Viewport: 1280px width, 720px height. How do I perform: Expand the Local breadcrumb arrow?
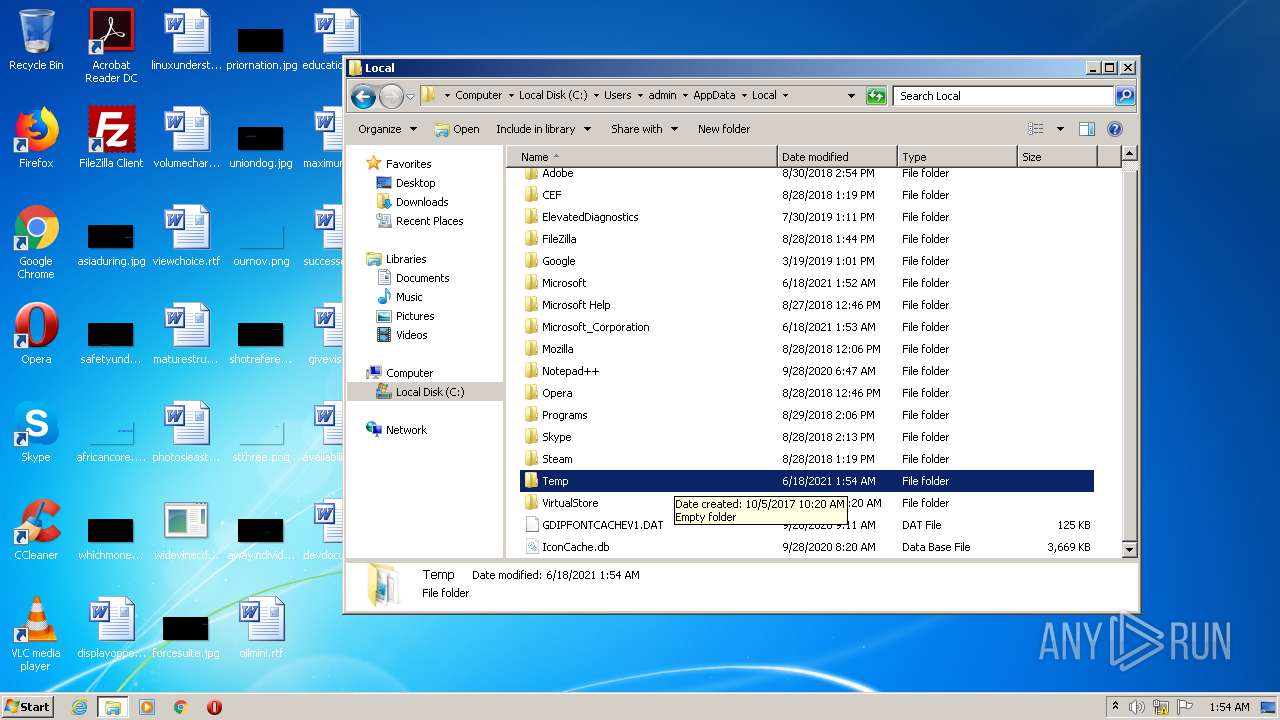[785, 96]
